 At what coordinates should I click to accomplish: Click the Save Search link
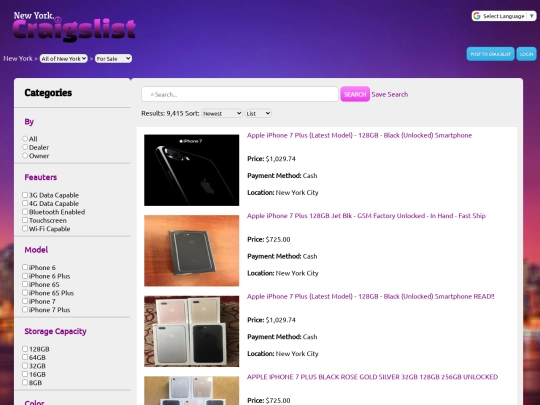coord(390,94)
